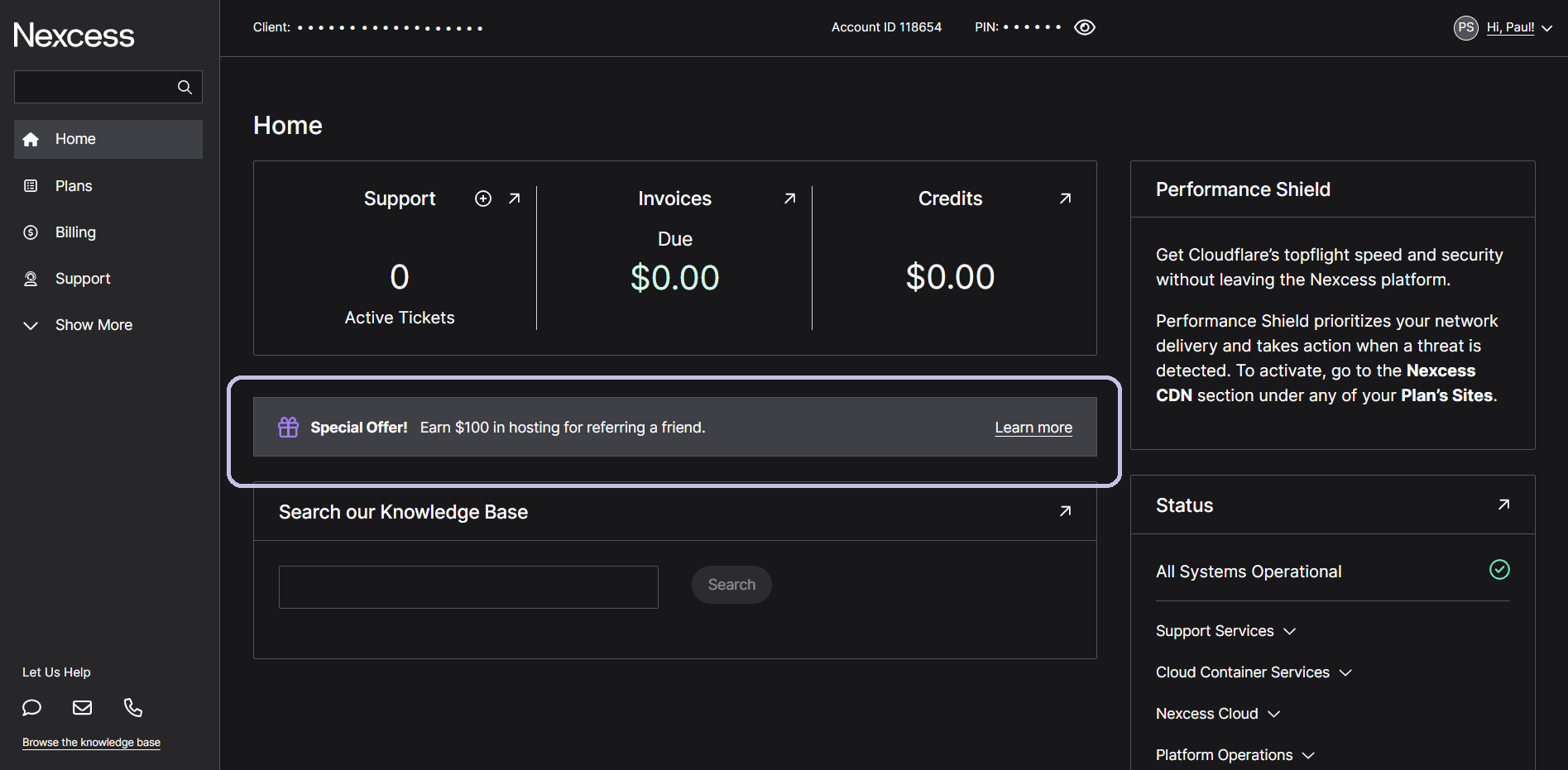Screen dimensions: 1568x770
Task: Open a new ticket via the plus icon
Action: click(482, 198)
